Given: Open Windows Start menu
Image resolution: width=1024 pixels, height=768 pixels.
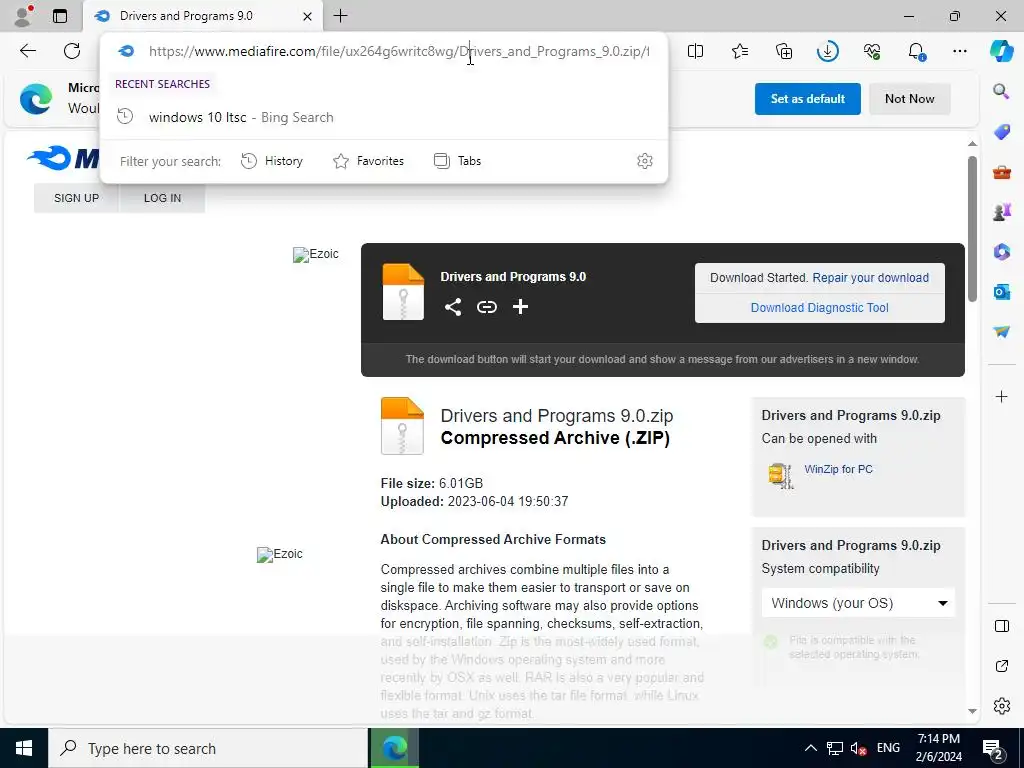Looking at the screenshot, I should (24, 748).
